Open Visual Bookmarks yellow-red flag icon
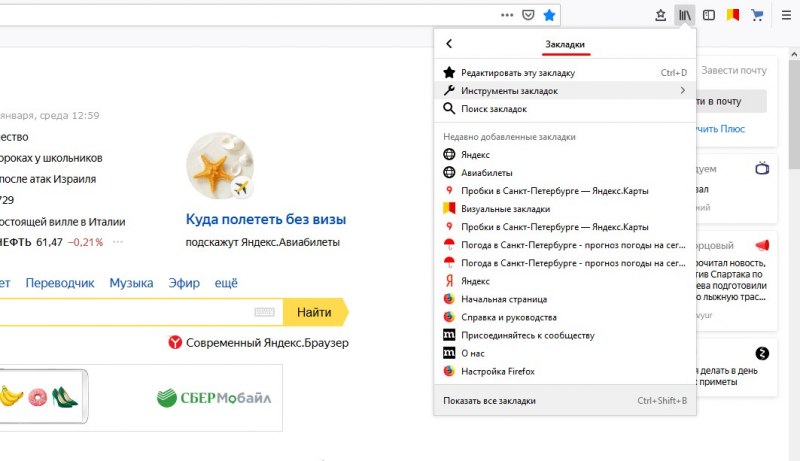This screenshot has width=800, height=461. (733, 15)
